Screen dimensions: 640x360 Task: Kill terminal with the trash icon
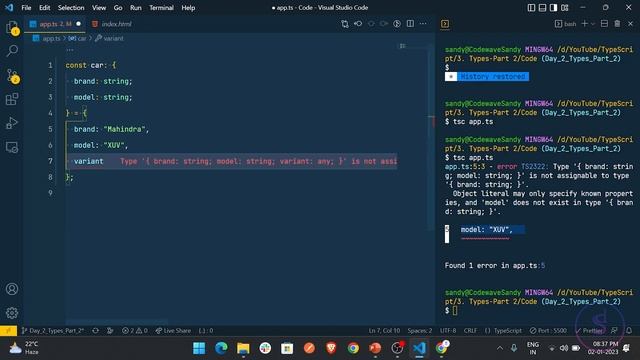pos(618,24)
